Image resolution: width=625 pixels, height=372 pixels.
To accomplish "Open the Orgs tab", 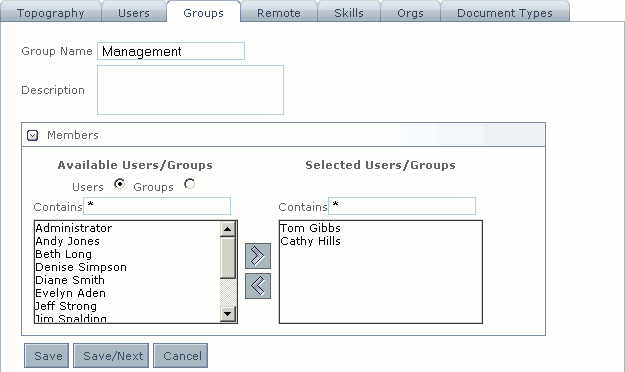I will click(410, 12).
